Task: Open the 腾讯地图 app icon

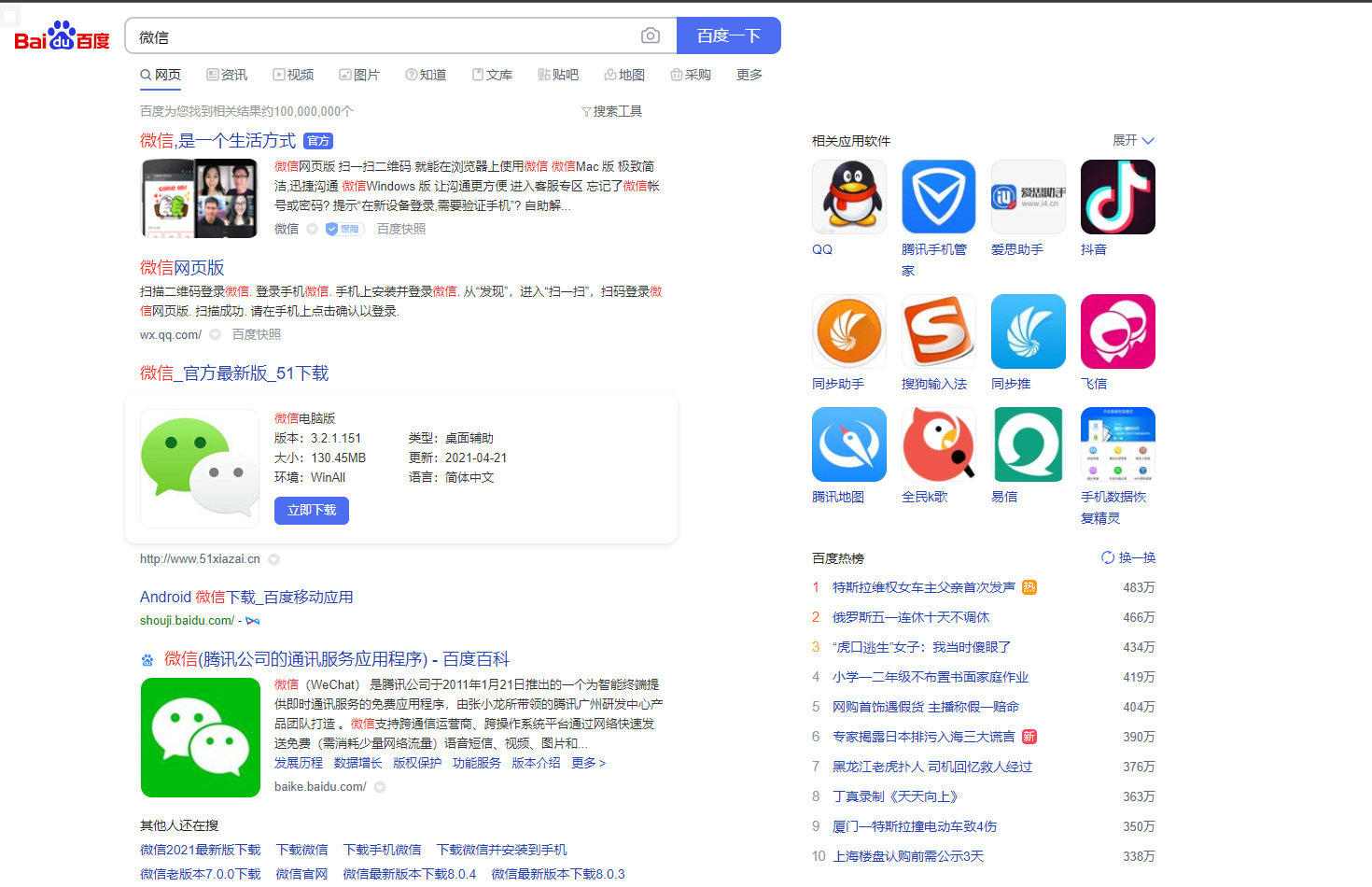Action: tap(849, 444)
